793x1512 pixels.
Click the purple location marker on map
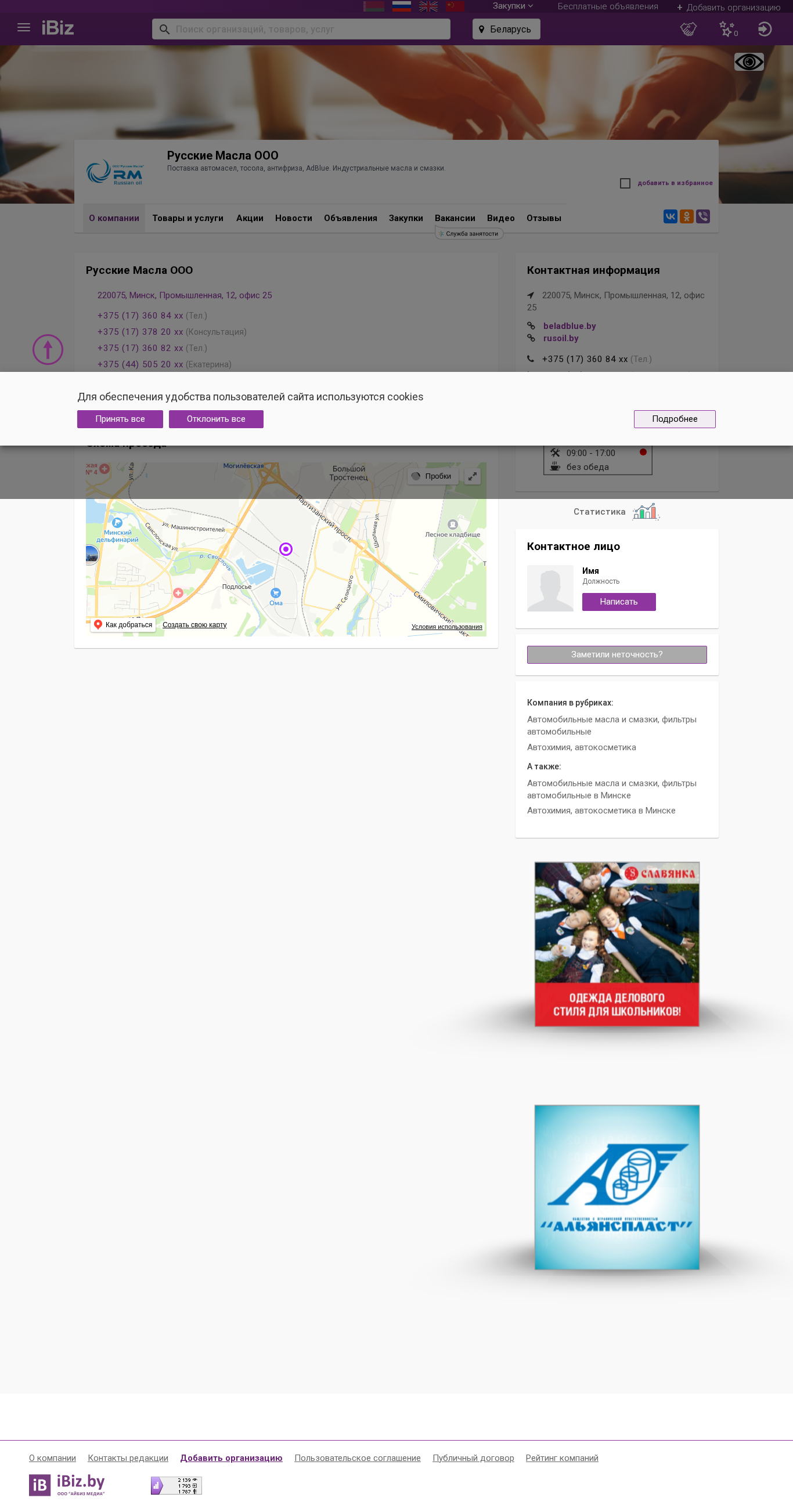click(x=286, y=549)
